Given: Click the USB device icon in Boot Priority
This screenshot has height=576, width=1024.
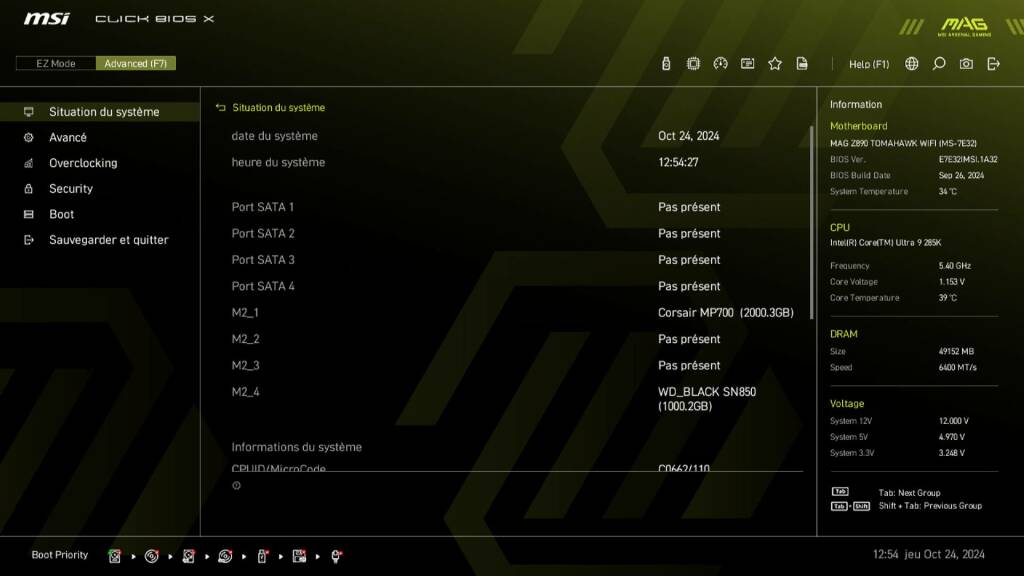Looking at the screenshot, I should [261, 556].
